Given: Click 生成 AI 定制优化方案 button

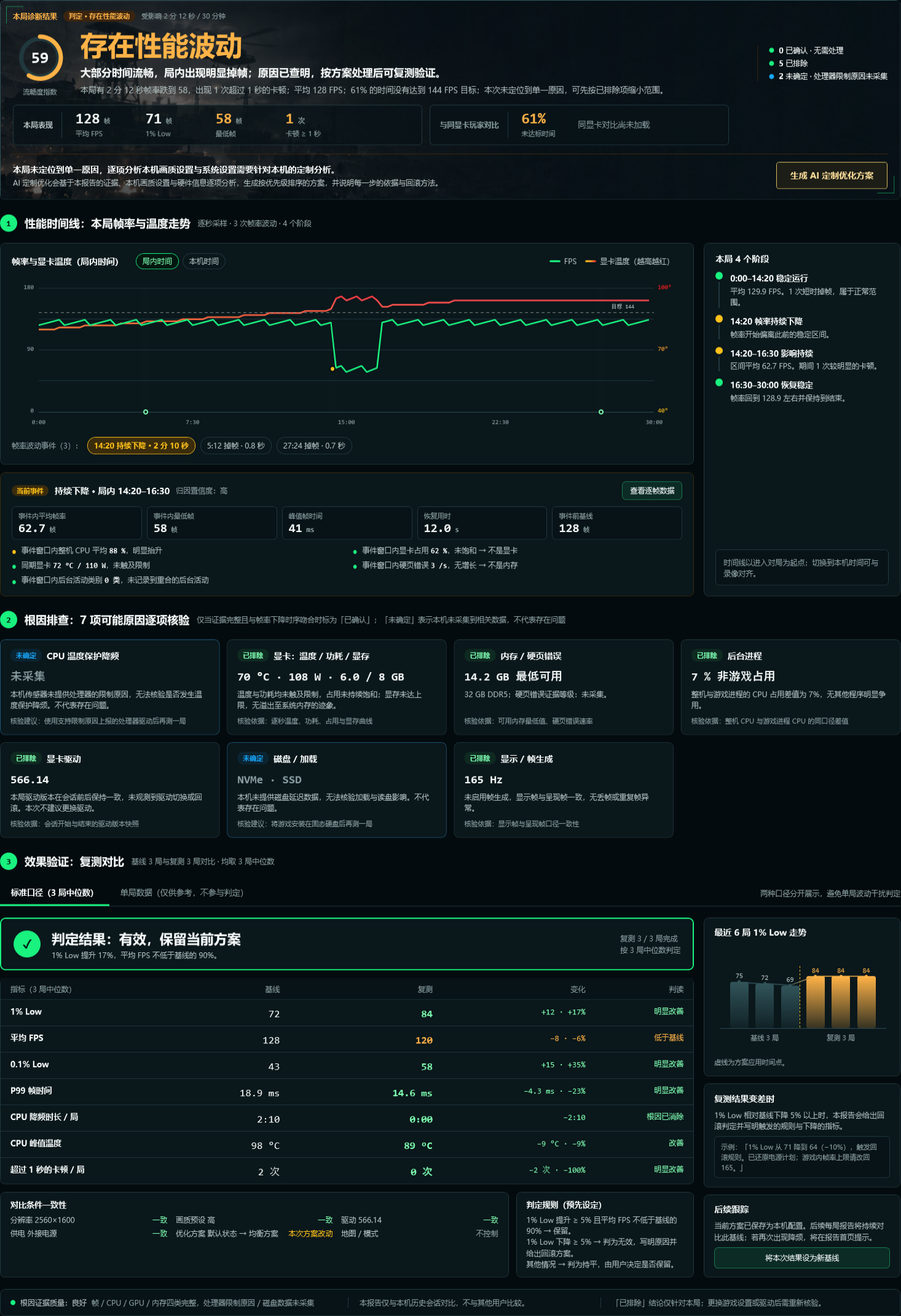Looking at the screenshot, I should pyautogui.click(x=832, y=175).
